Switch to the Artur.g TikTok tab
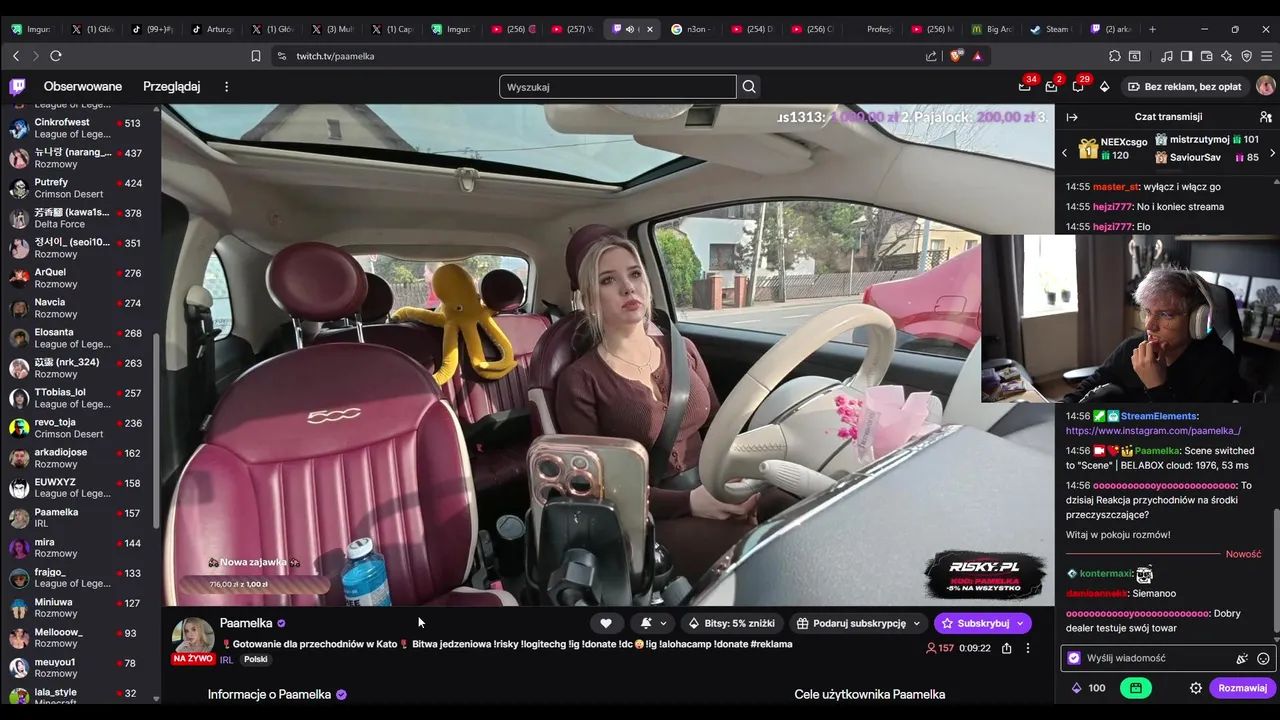The image size is (1280, 720). click(211, 29)
